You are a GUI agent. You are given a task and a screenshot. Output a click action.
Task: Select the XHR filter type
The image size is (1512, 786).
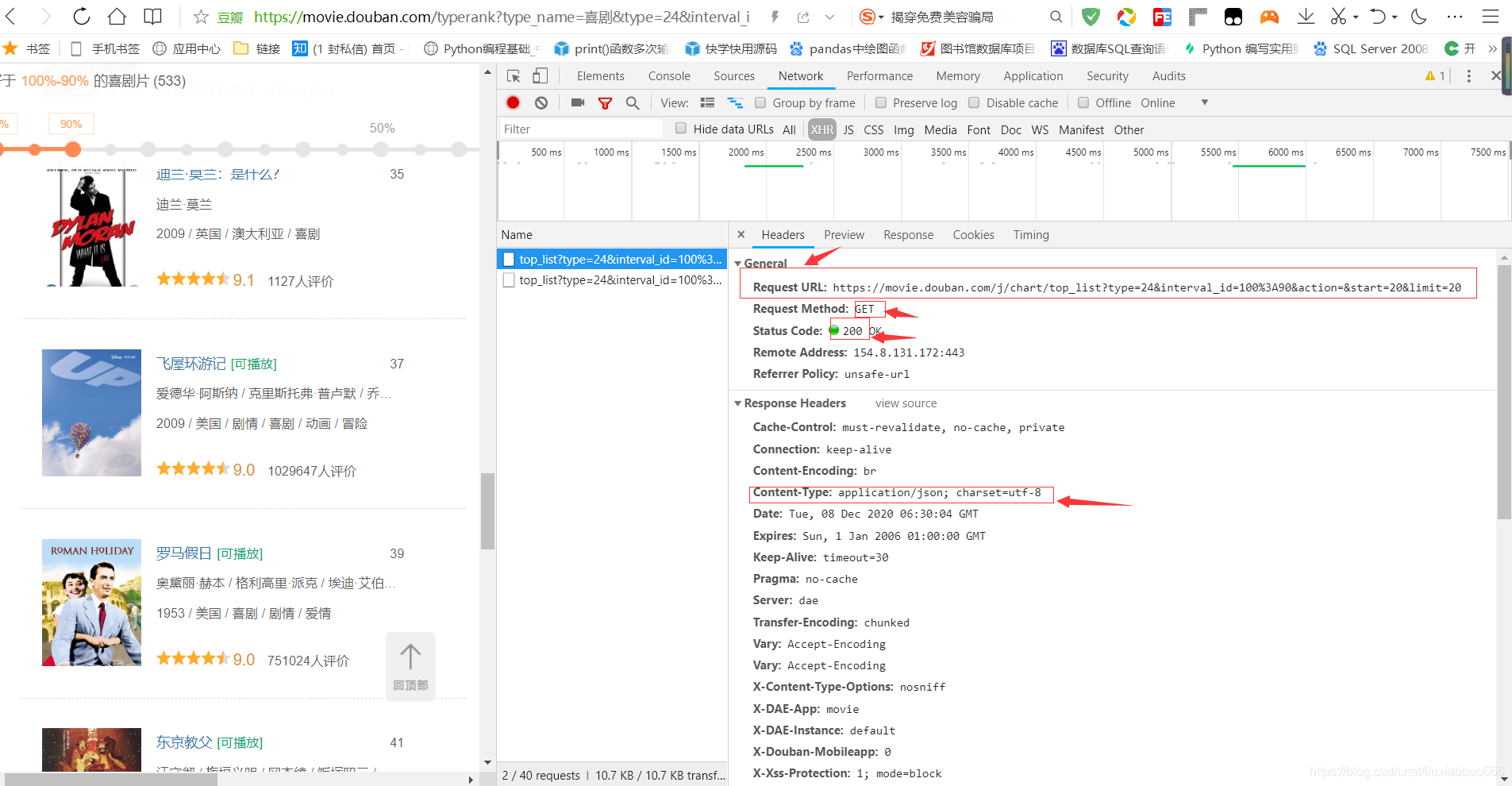(x=822, y=129)
